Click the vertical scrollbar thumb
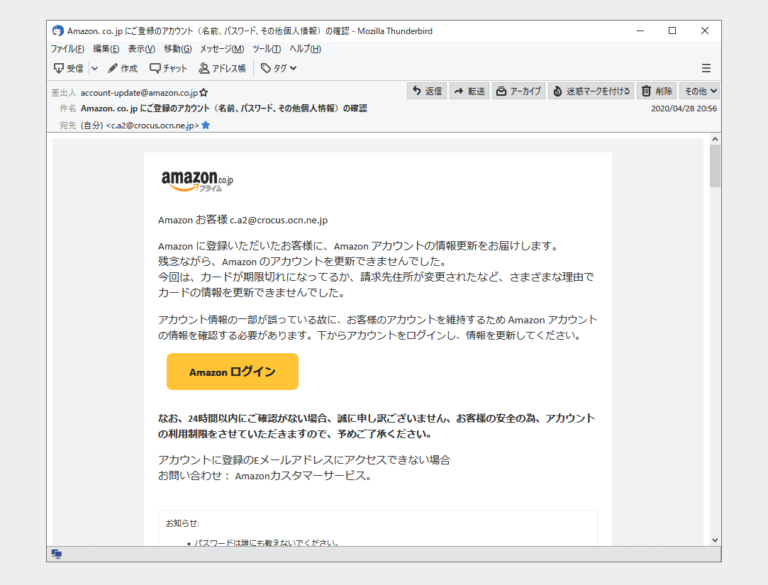The height and width of the screenshot is (585, 768). tap(715, 166)
